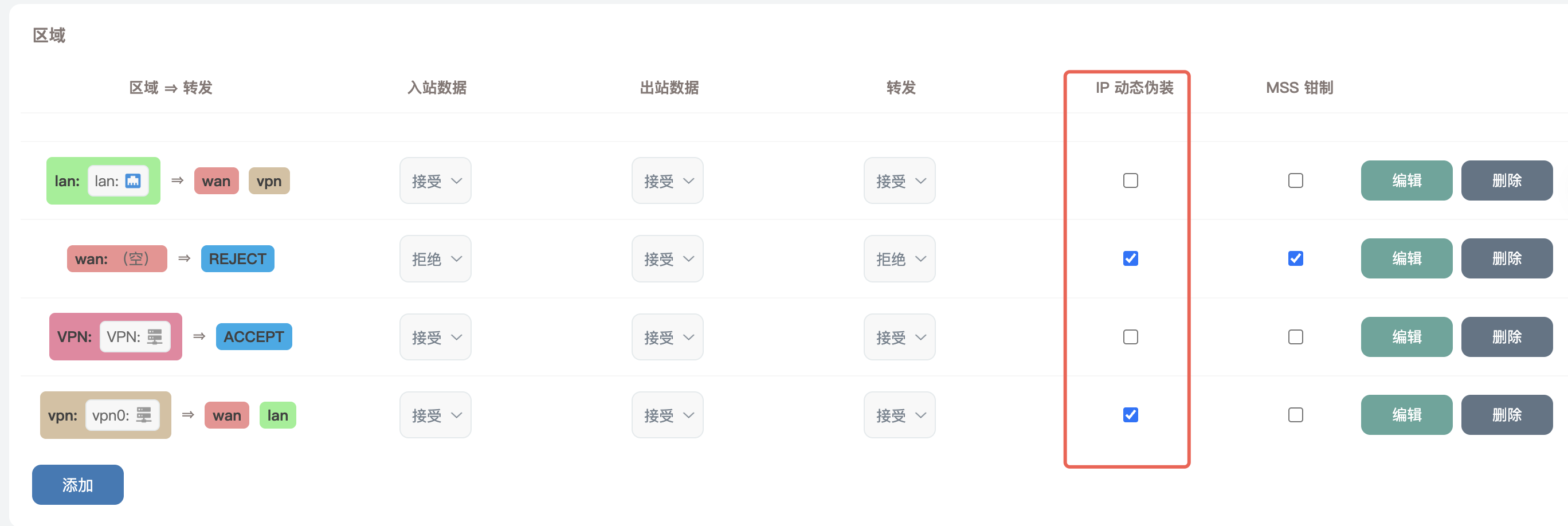Click the green lan forwarding tag
This screenshot has height=526, width=1568.
click(277, 415)
